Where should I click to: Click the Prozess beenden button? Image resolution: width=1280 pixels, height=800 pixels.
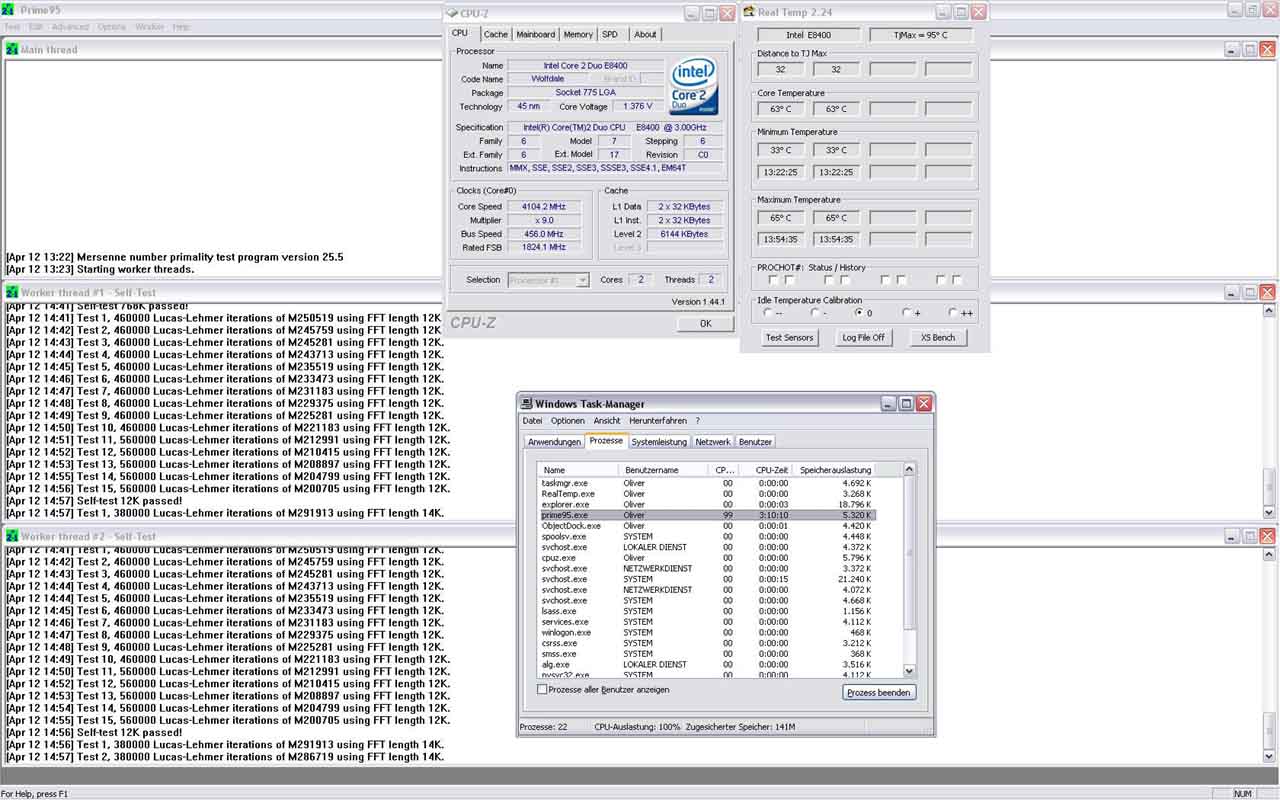point(879,692)
